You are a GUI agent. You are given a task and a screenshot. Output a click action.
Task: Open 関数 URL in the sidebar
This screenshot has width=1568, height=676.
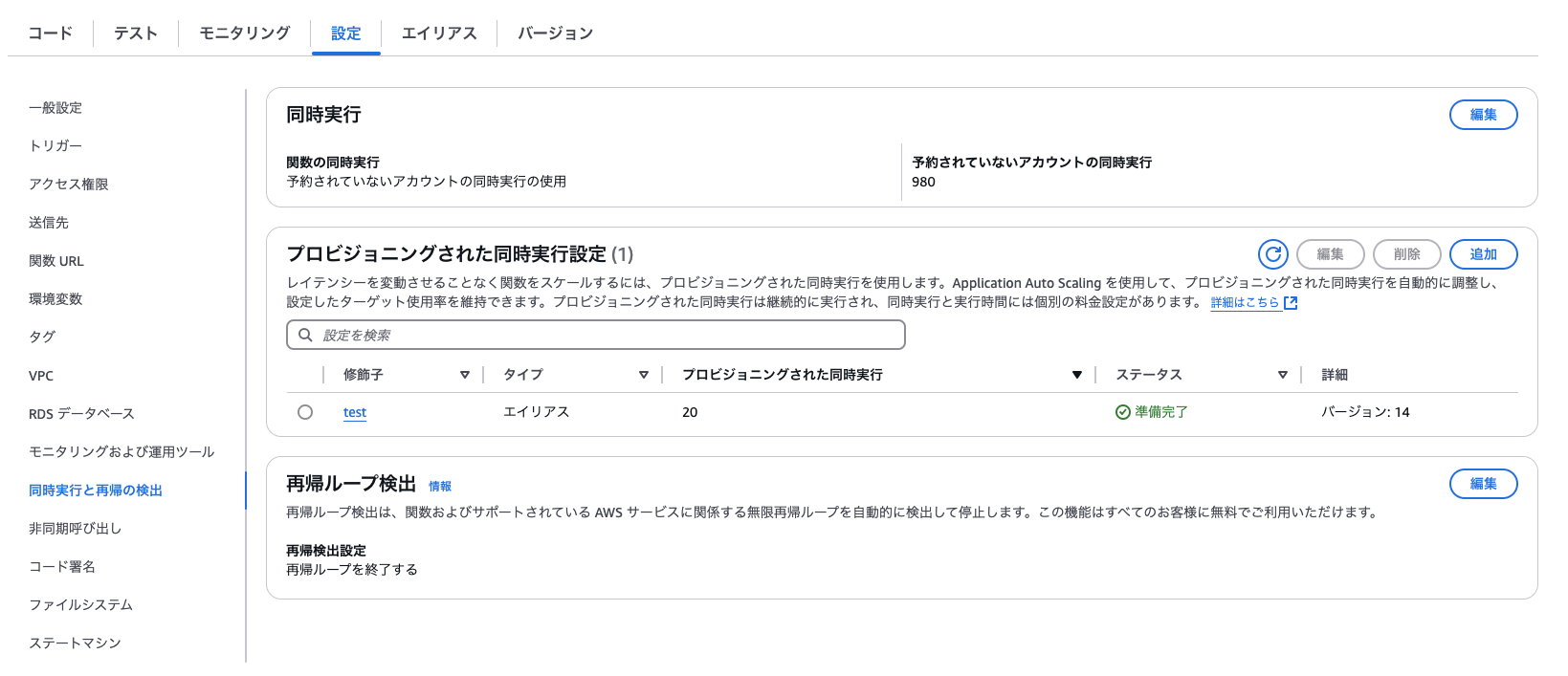[x=56, y=261]
